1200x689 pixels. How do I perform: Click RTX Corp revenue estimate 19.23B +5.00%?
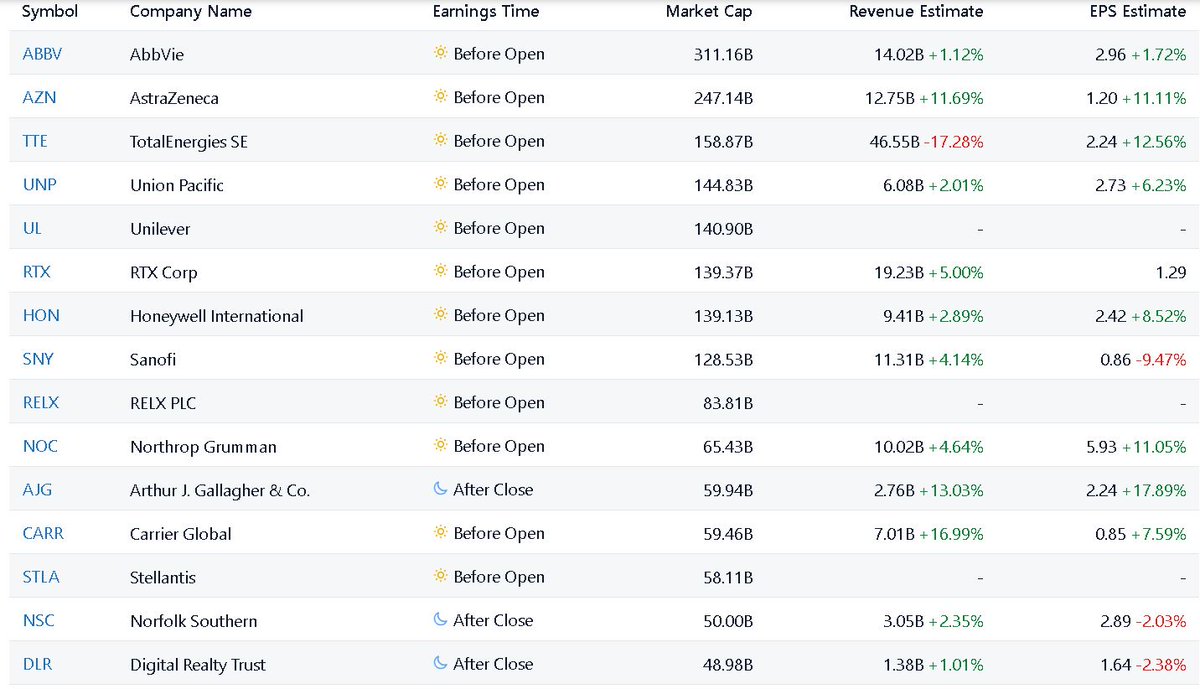point(929,272)
